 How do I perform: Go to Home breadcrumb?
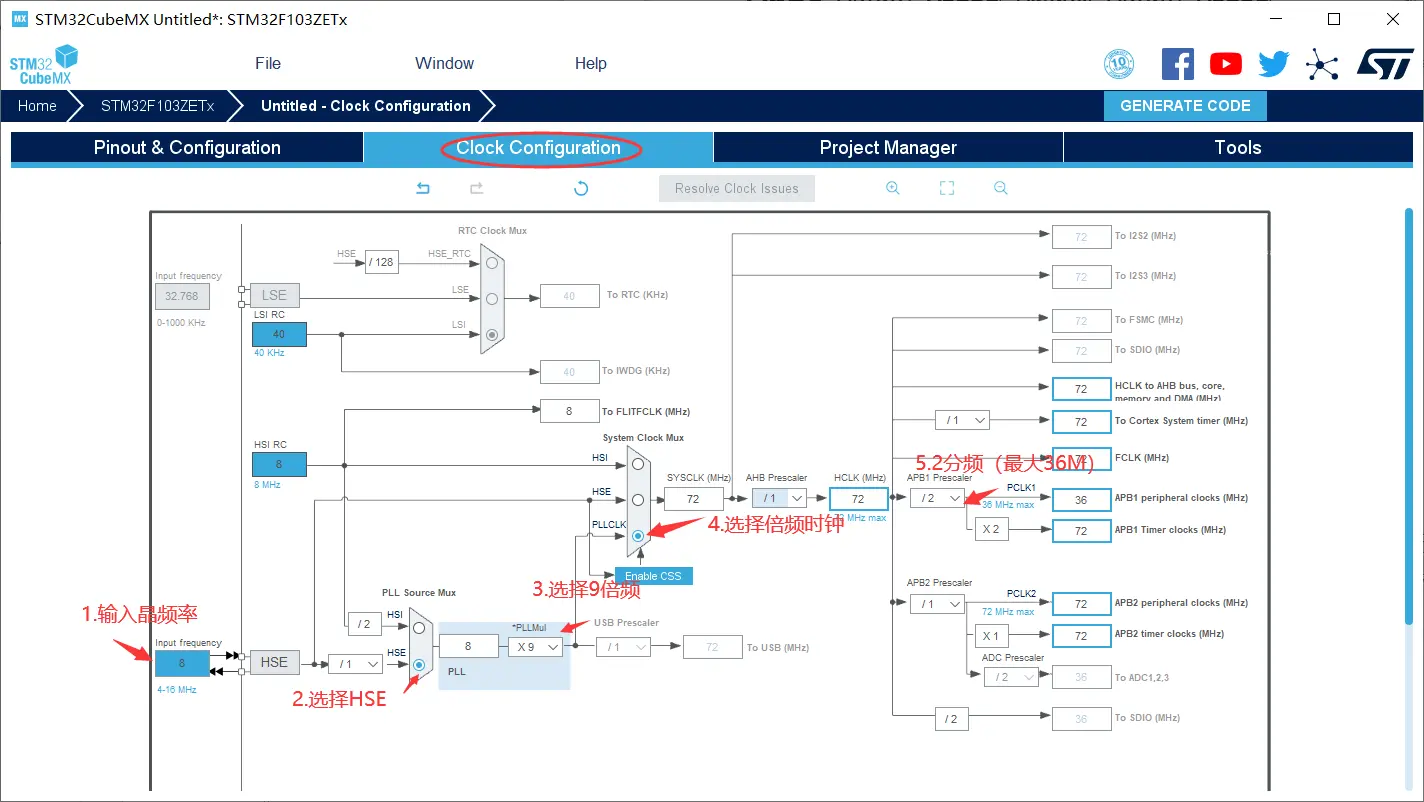coord(37,106)
